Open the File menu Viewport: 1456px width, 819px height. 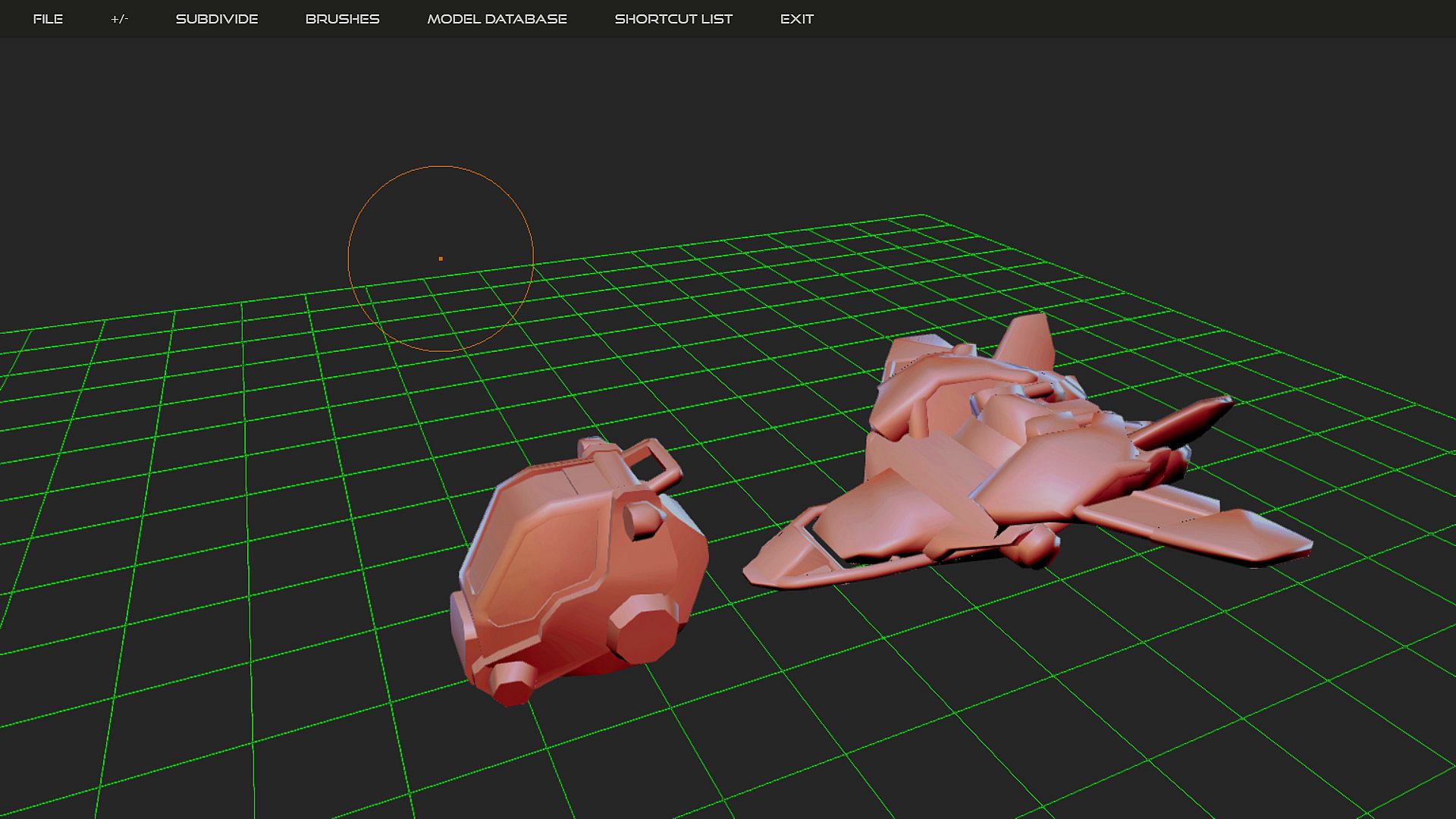(48, 19)
